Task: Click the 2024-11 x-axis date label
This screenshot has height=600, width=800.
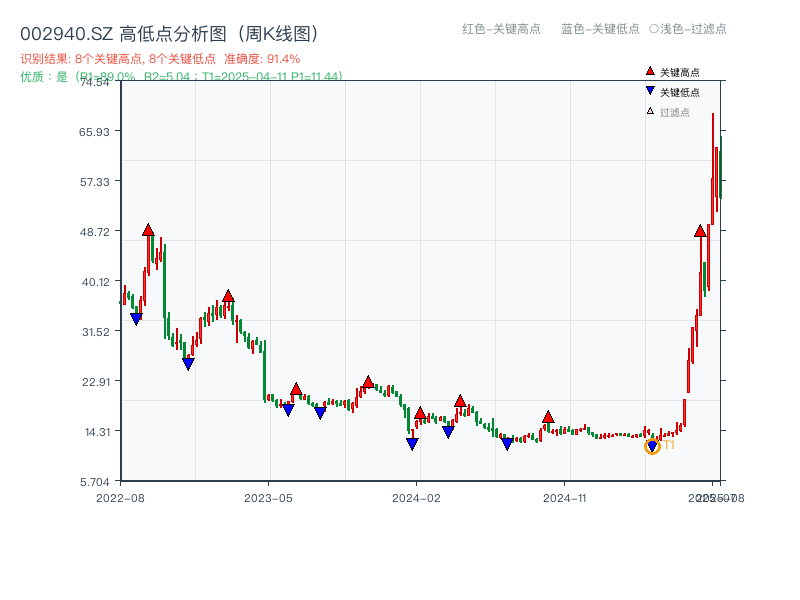Action: pyautogui.click(x=564, y=498)
